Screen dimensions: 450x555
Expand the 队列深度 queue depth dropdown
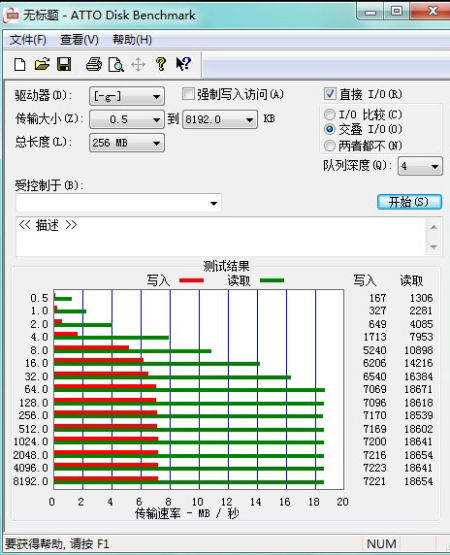(420, 166)
